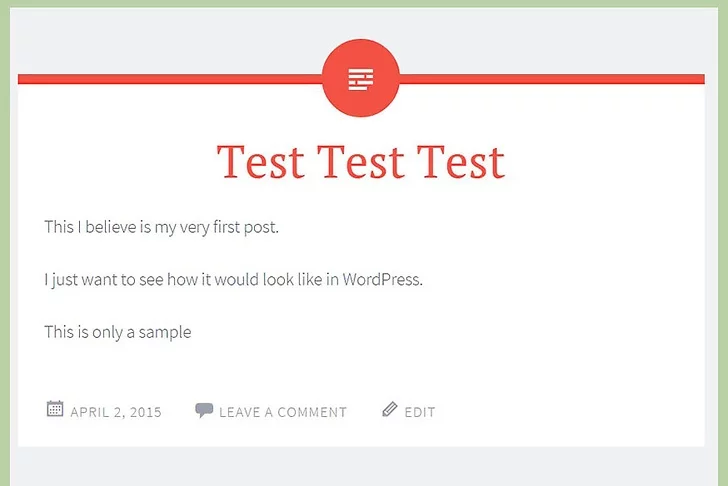728x486 pixels.
Task: Click the first "Test" word in the title
Action: point(259,162)
